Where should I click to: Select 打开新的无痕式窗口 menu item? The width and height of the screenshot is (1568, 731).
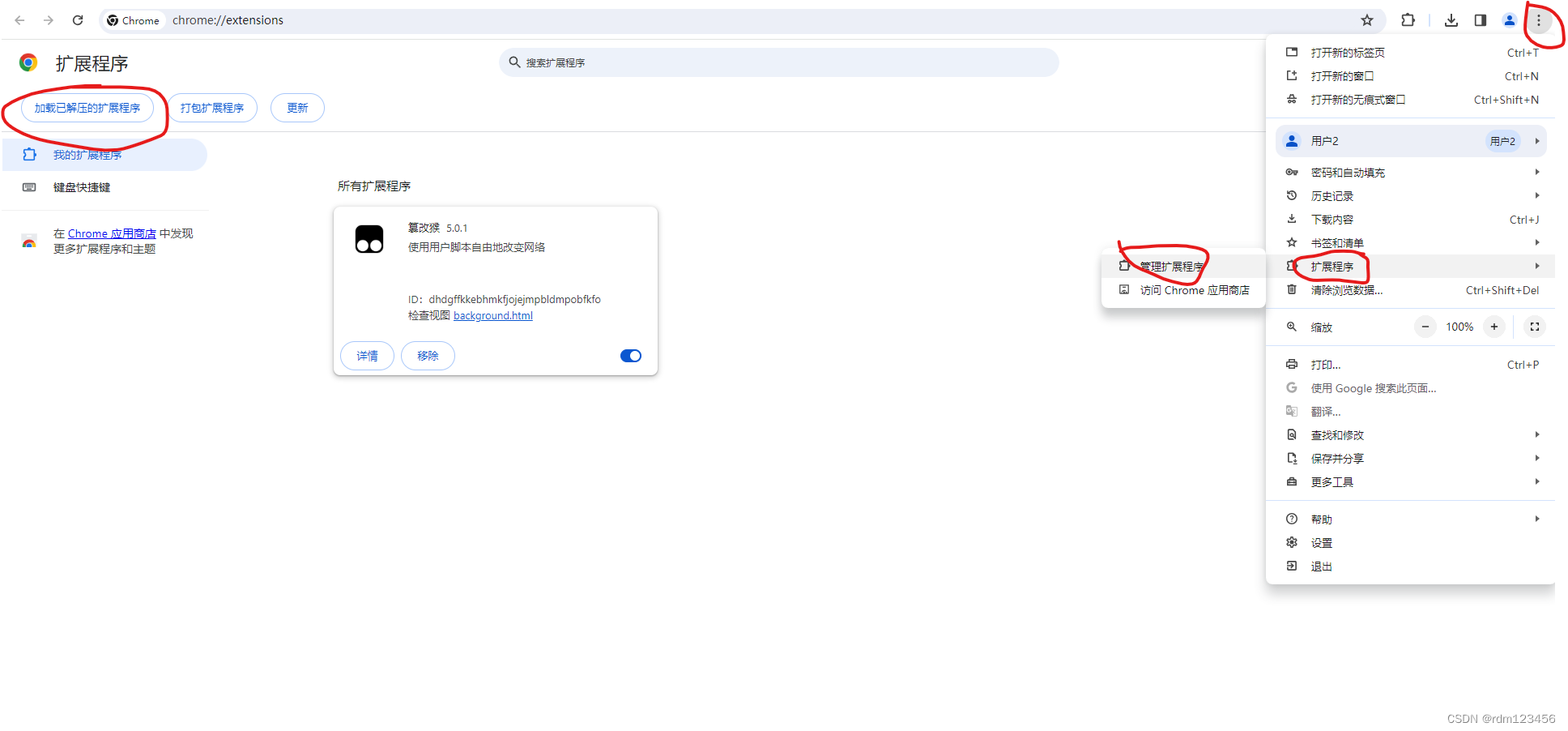1410,100
